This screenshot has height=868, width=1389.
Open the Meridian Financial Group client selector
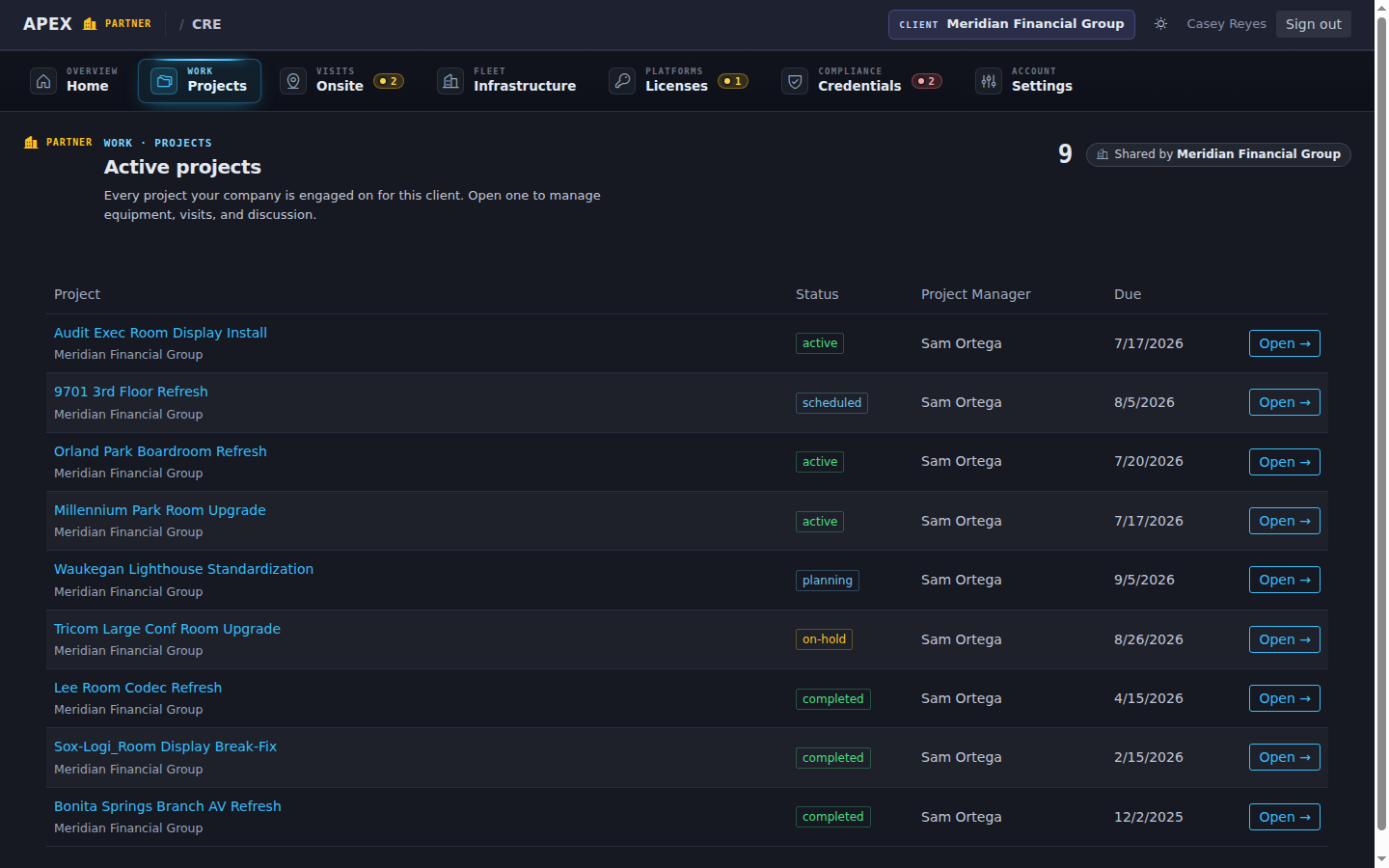1011,24
